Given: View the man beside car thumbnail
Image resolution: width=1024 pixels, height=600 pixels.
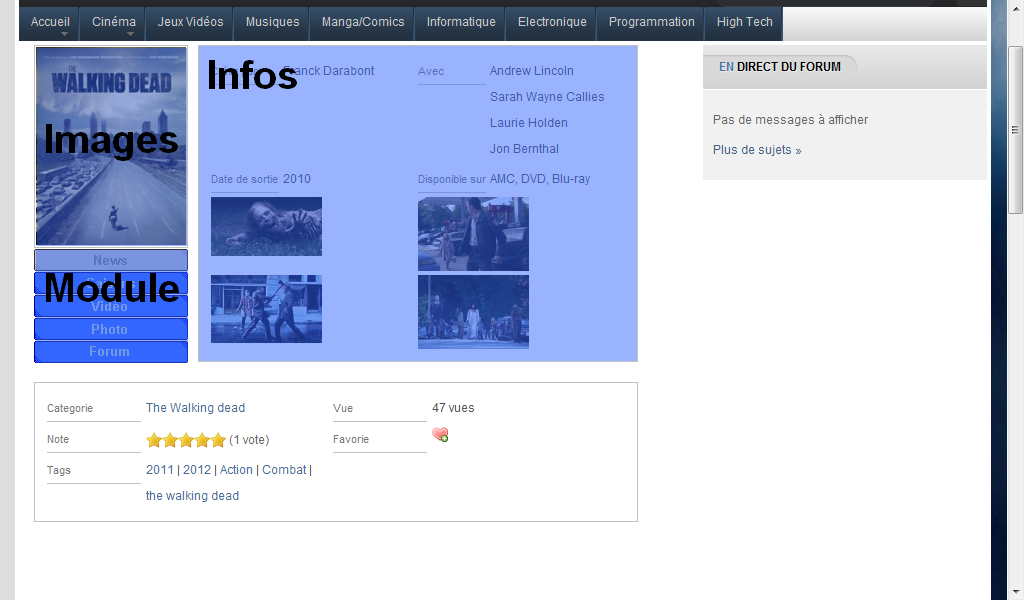Looking at the screenshot, I should [473, 234].
